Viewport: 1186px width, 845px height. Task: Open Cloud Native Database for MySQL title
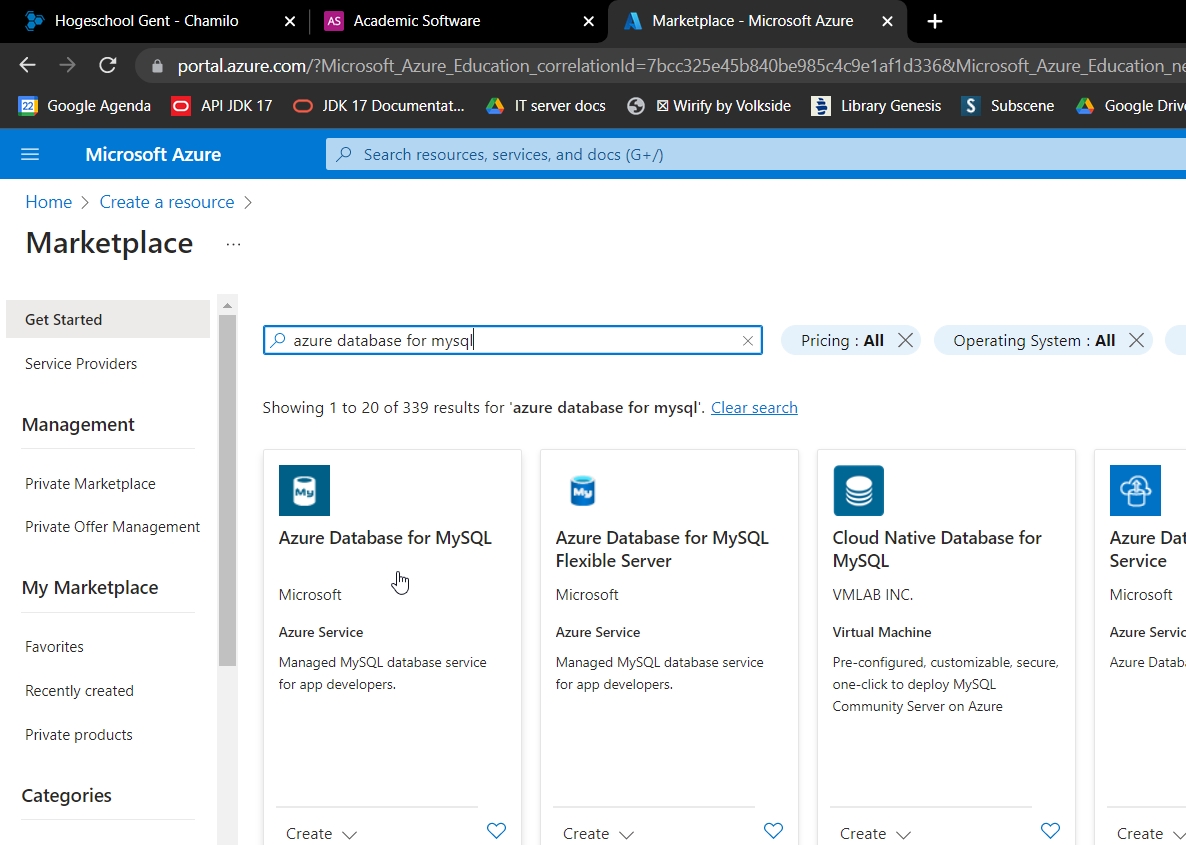click(937, 549)
